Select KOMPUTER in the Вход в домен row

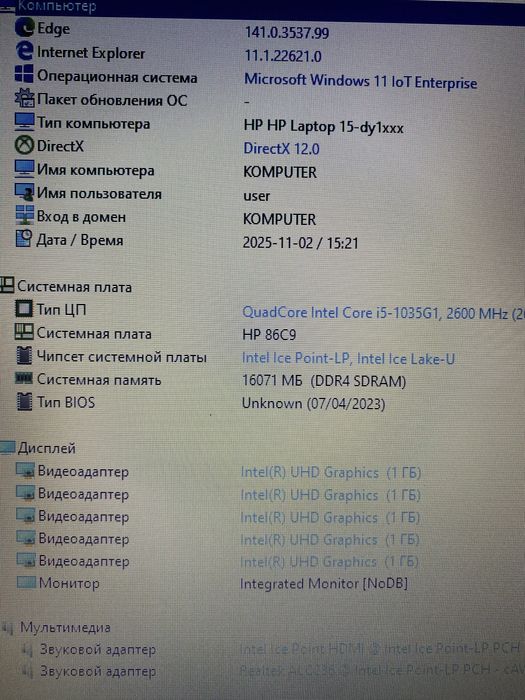279,219
